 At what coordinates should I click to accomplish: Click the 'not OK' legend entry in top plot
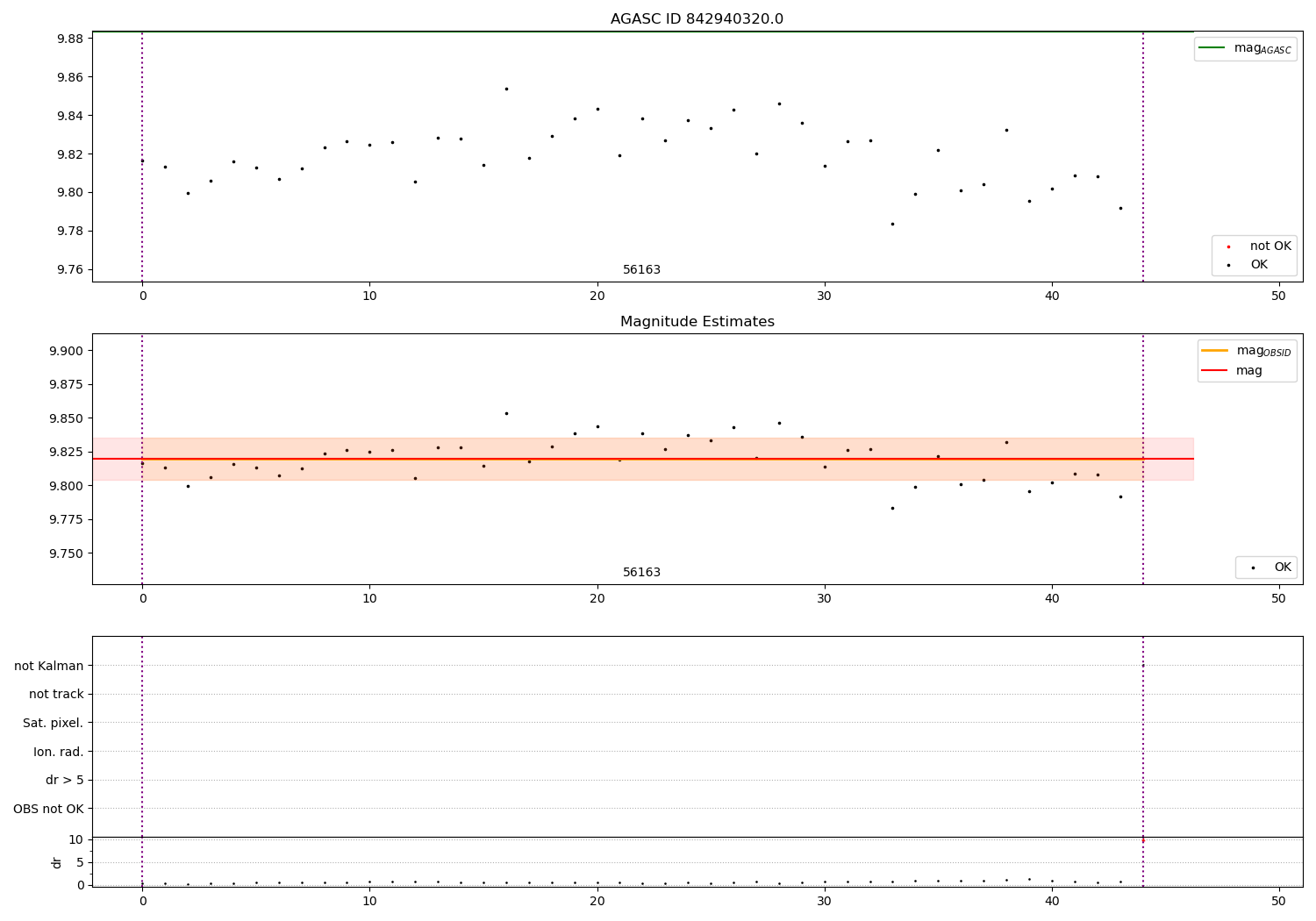pos(1258,246)
